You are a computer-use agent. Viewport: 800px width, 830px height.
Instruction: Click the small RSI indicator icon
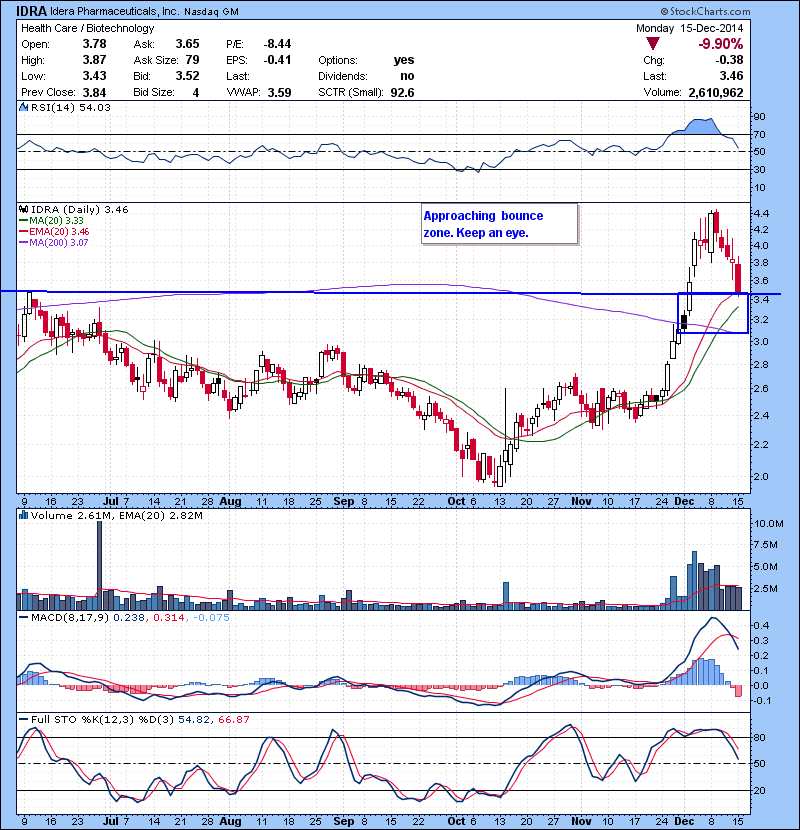(x=24, y=107)
